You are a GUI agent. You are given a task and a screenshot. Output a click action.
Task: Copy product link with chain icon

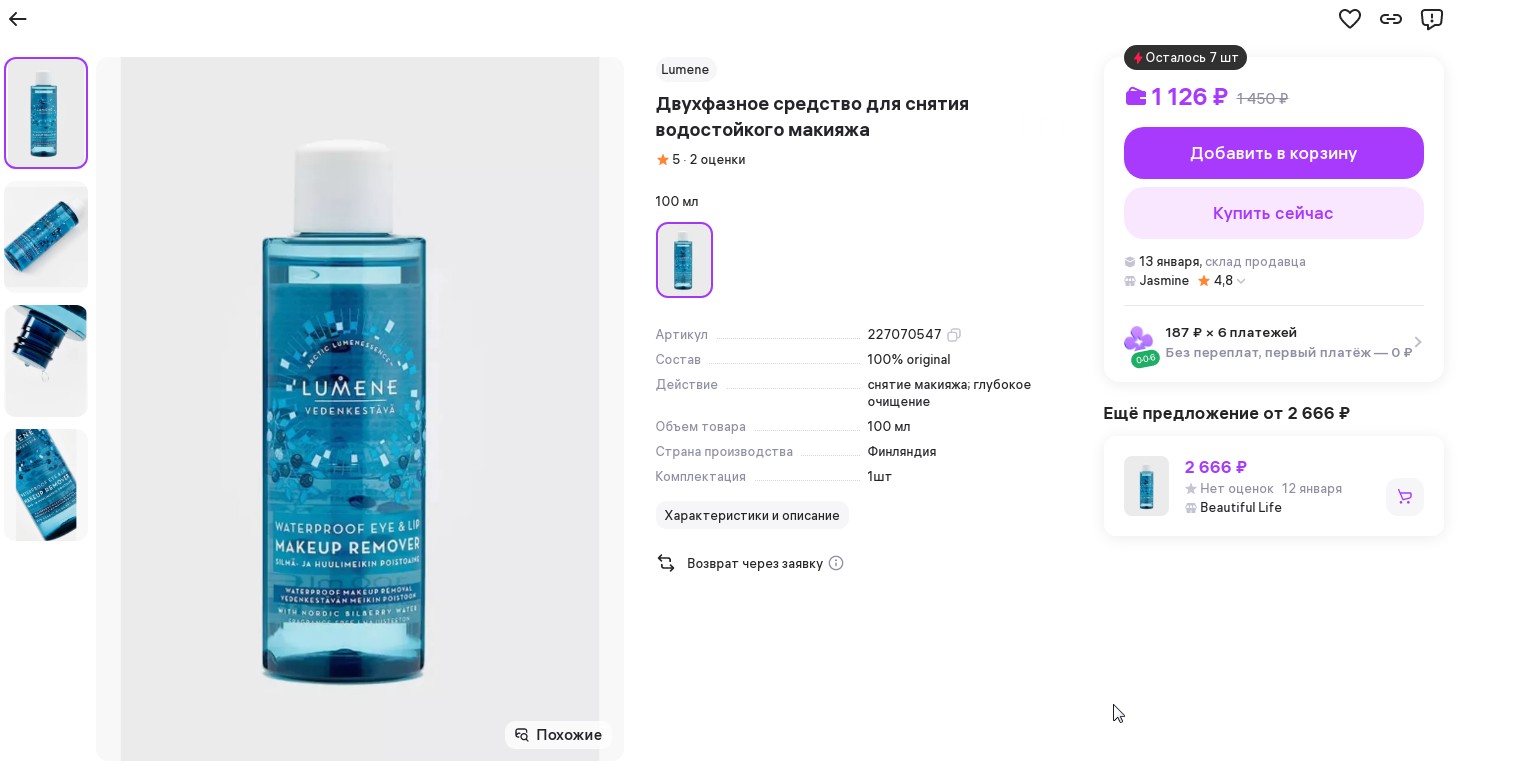pos(1391,19)
